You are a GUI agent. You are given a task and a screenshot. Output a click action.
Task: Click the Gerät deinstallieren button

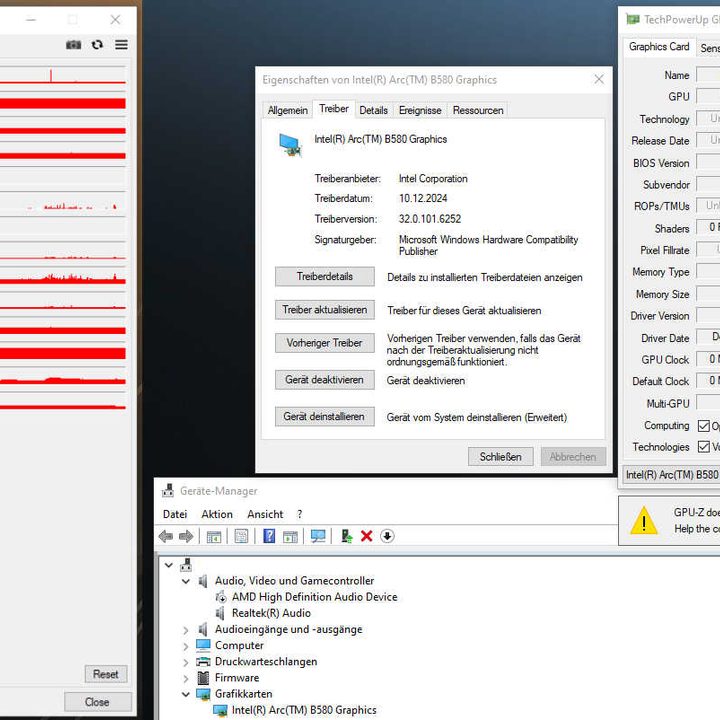[325, 416]
